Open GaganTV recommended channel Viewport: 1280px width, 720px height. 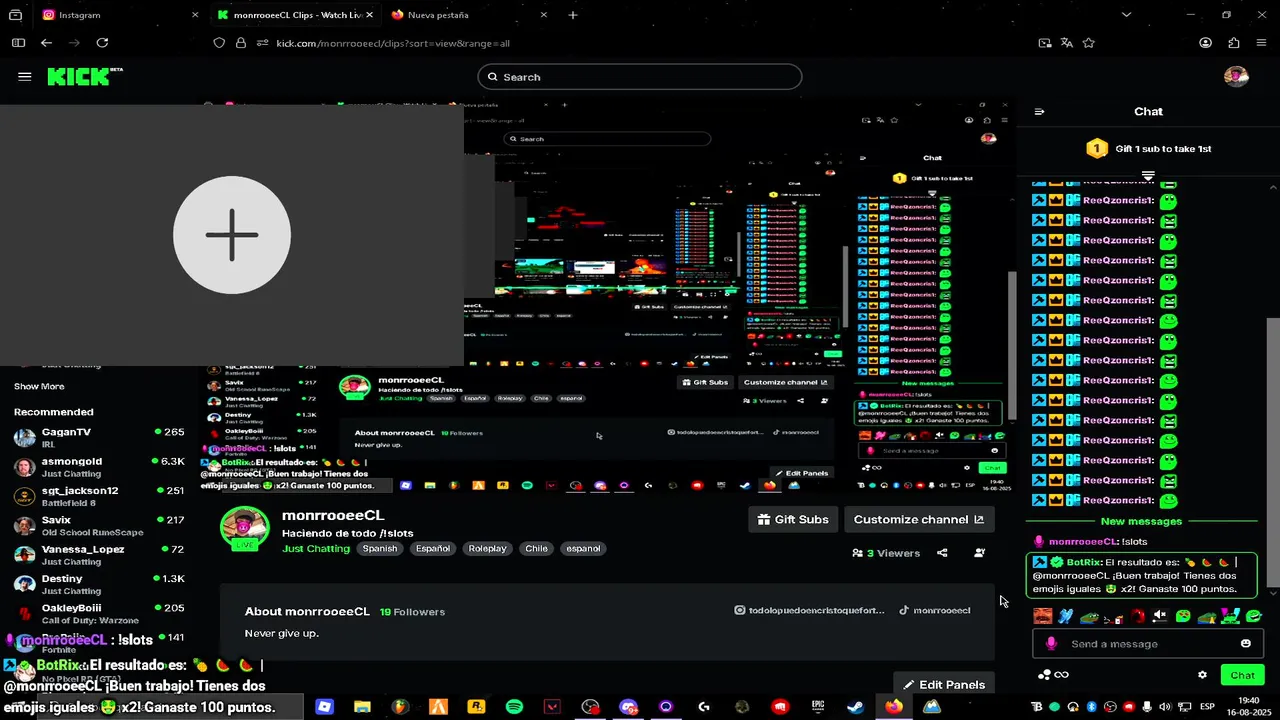tap(99, 437)
